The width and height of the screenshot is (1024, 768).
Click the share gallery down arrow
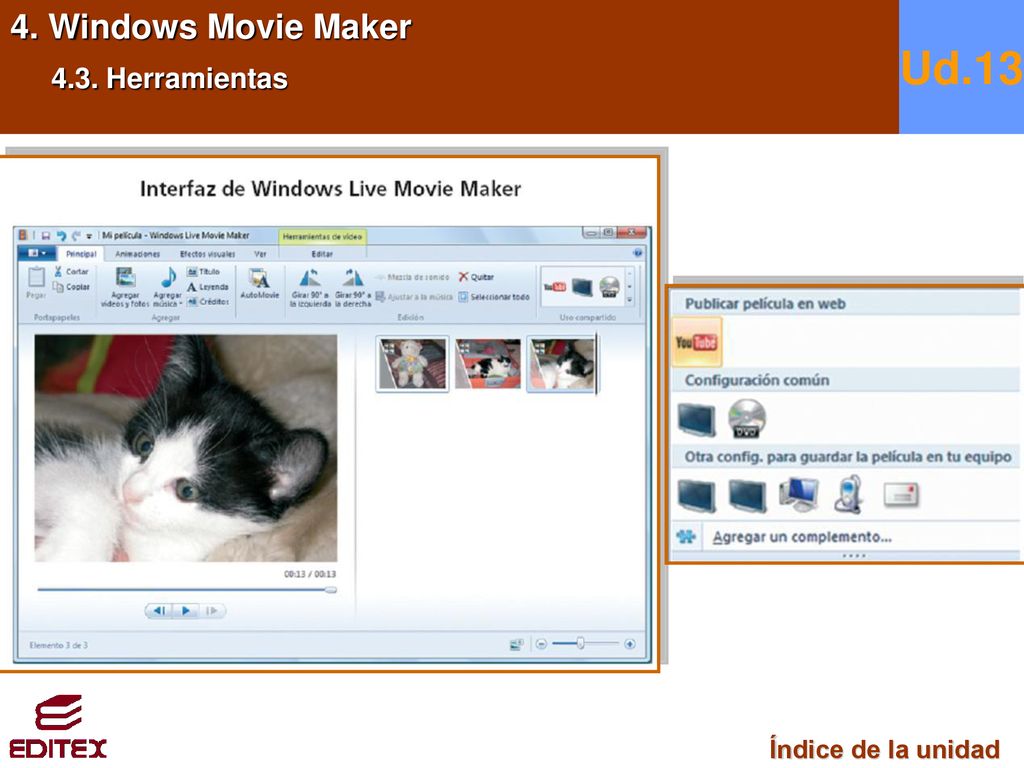point(630,287)
